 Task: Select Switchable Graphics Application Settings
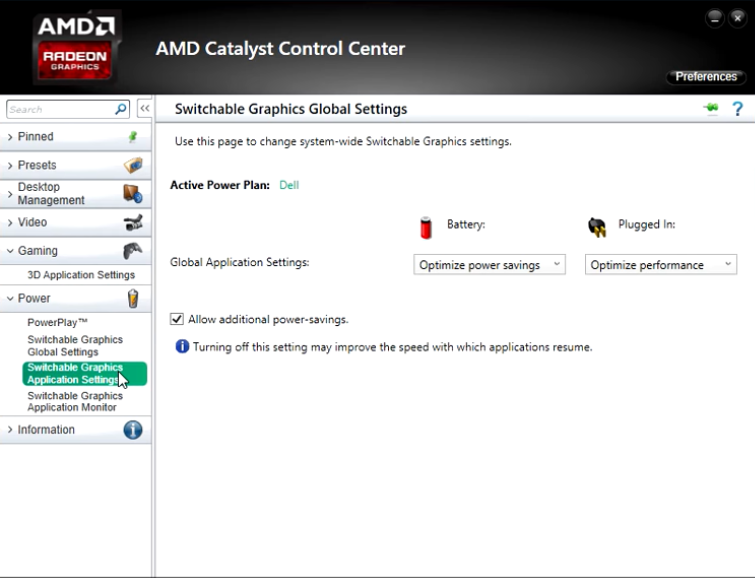85,374
